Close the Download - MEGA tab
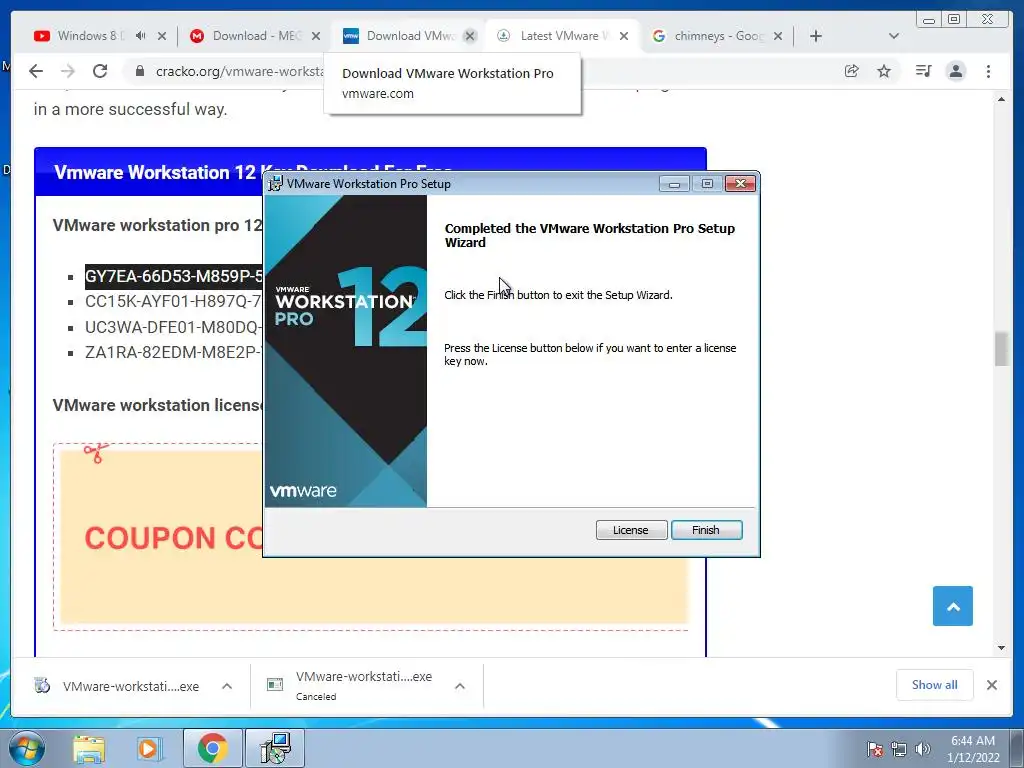This screenshot has height=768, width=1024. tap(316, 37)
